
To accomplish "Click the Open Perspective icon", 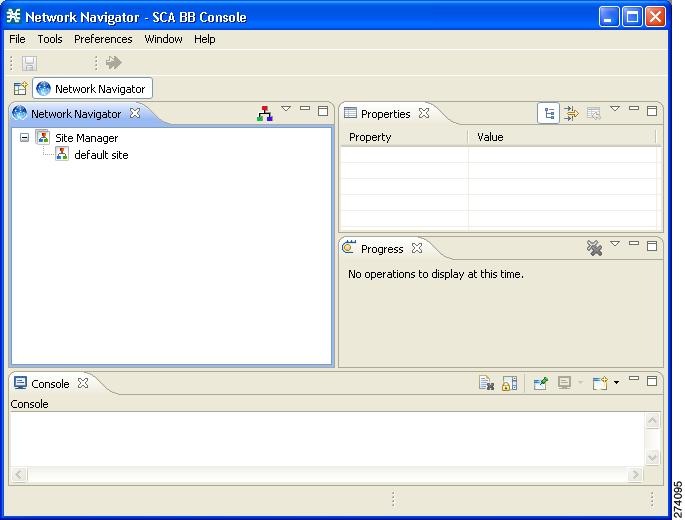I will pos(20,88).
